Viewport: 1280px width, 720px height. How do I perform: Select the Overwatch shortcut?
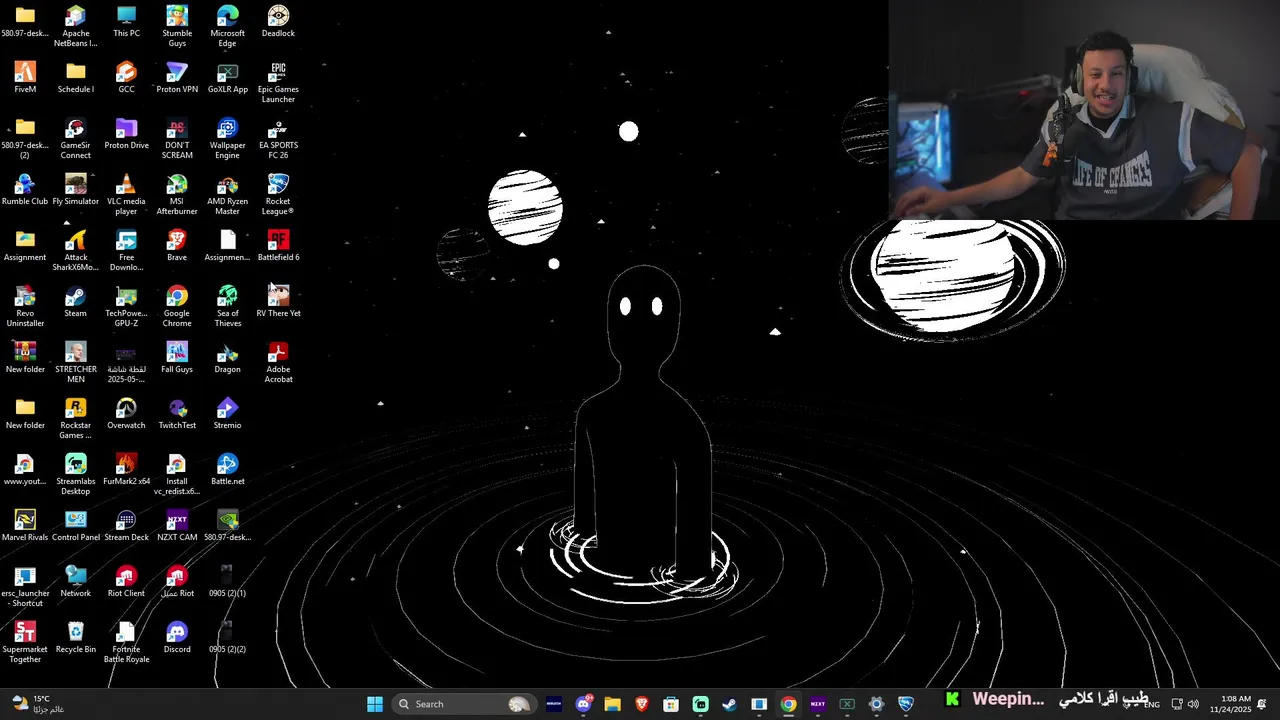click(x=126, y=413)
